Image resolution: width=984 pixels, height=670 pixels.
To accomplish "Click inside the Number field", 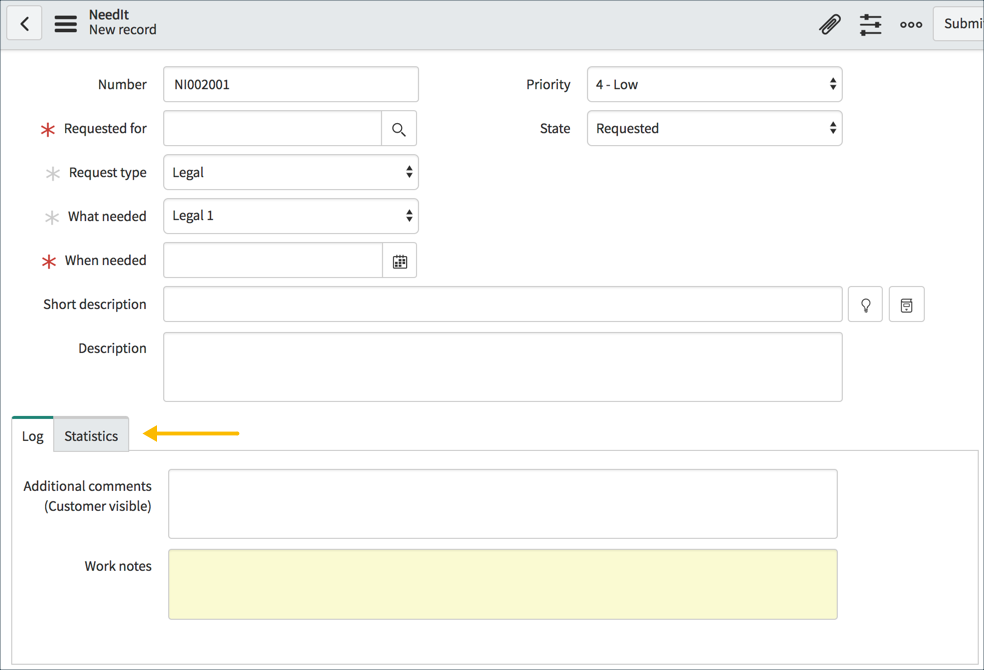I will pyautogui.click(x=290, y=84).
